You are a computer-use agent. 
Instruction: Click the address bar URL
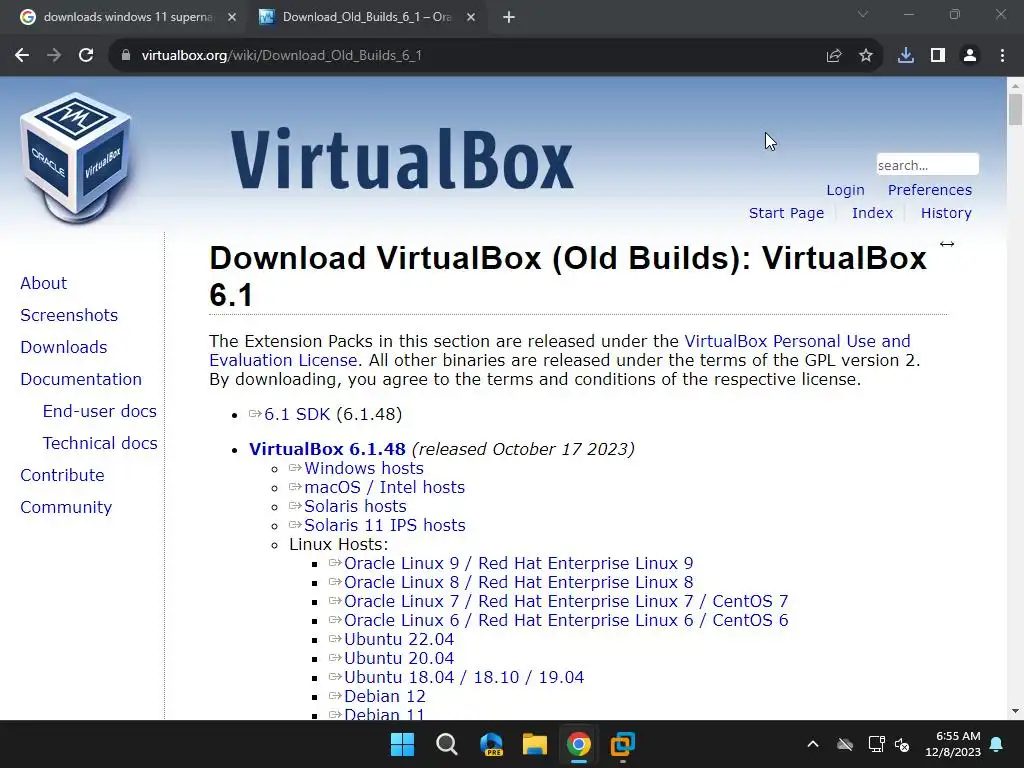pos(281,56)
